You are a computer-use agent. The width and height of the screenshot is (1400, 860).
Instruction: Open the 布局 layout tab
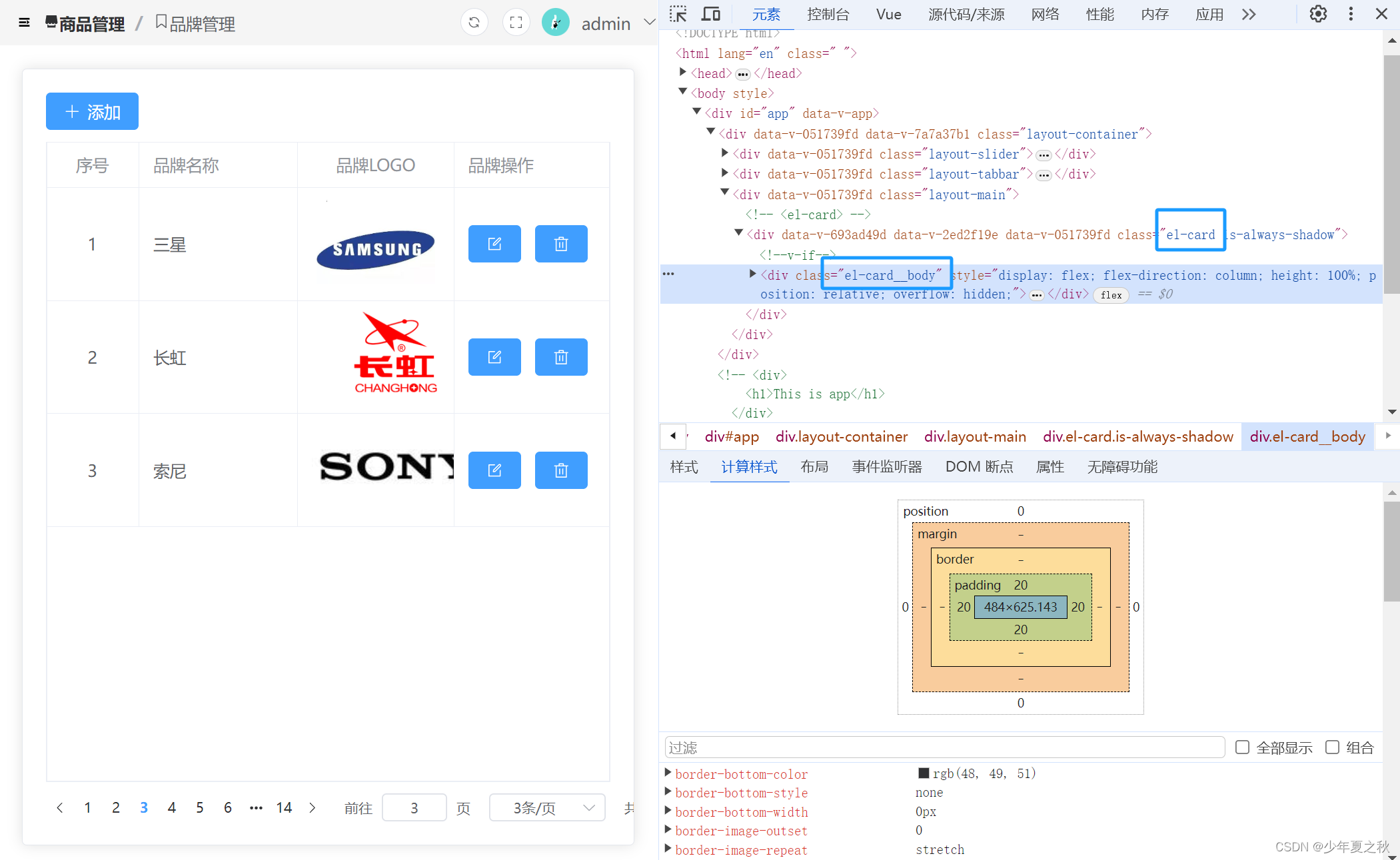click(814, 466)
